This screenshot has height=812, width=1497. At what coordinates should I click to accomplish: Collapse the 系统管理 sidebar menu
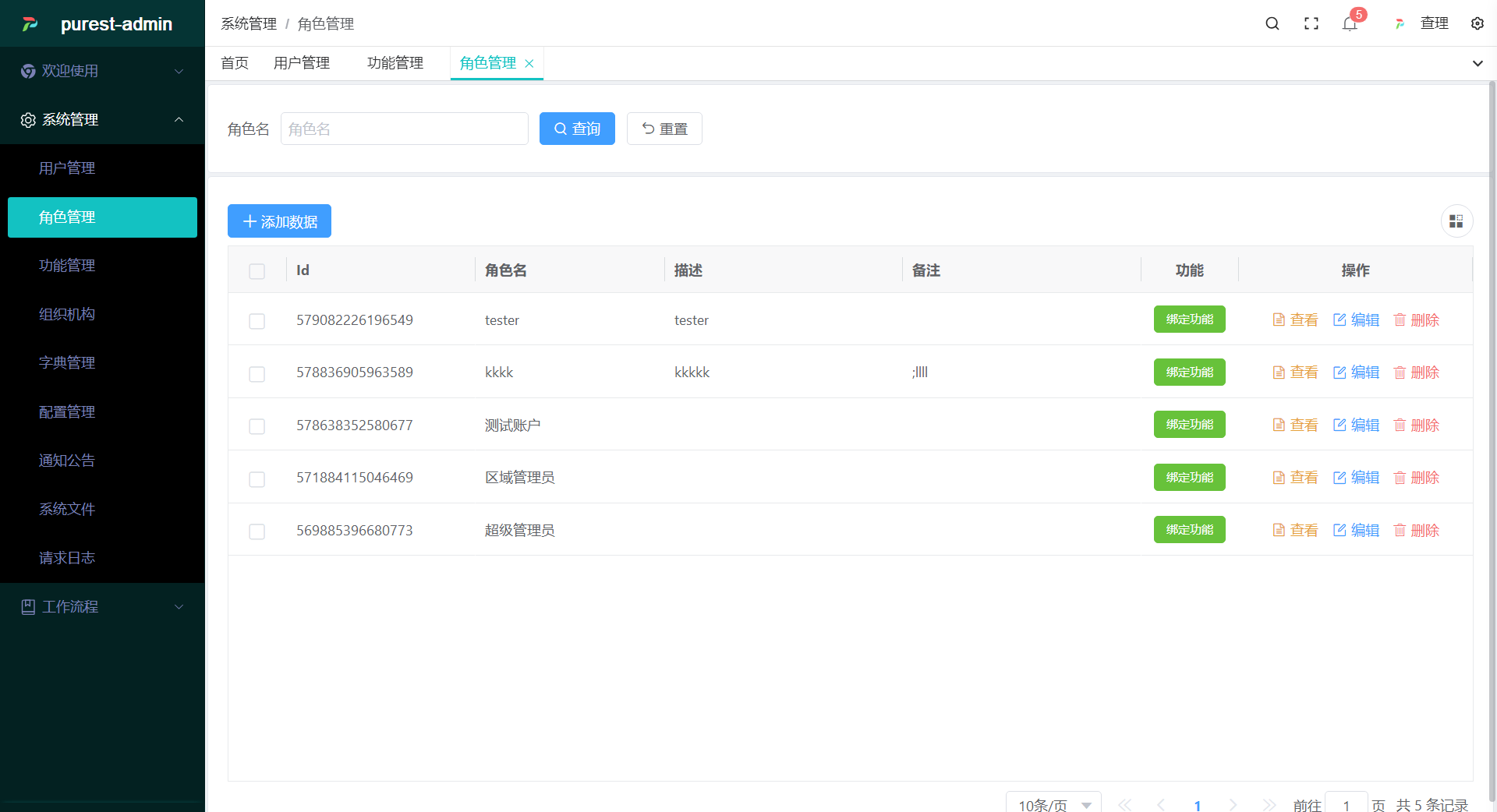(102, 119)
